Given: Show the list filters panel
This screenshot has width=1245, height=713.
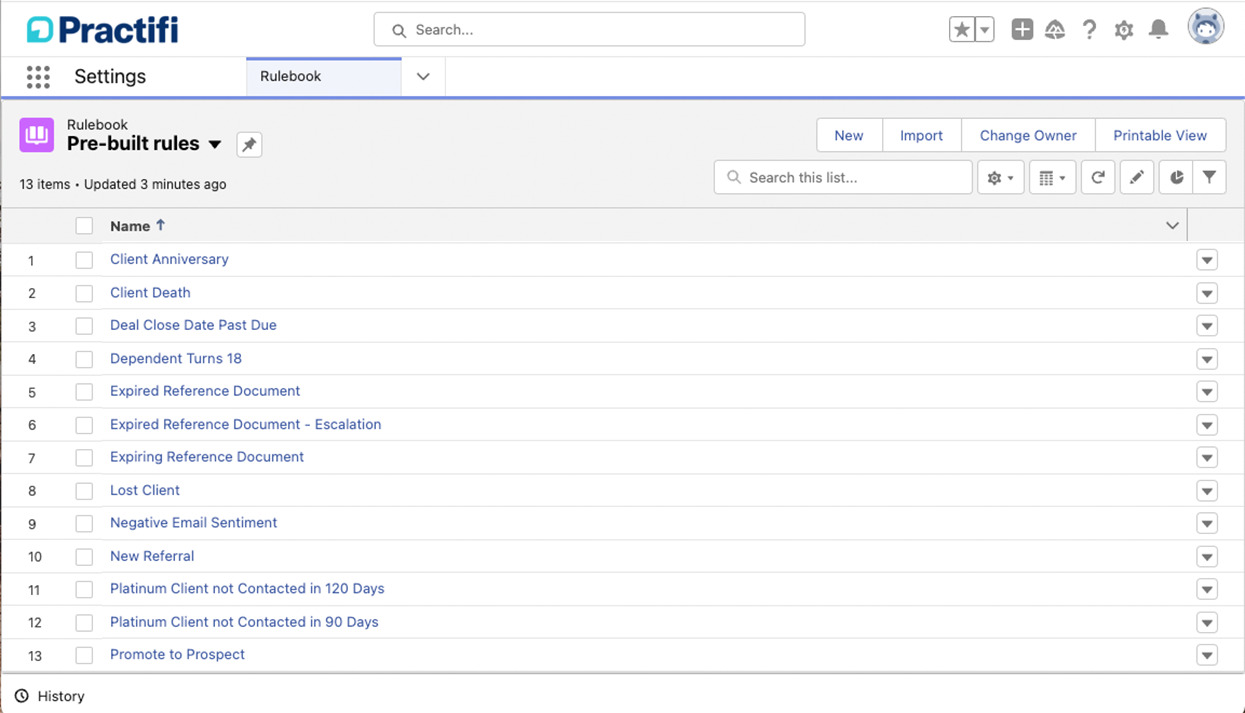Looking at the screenshot, I should coord(1209,178).
